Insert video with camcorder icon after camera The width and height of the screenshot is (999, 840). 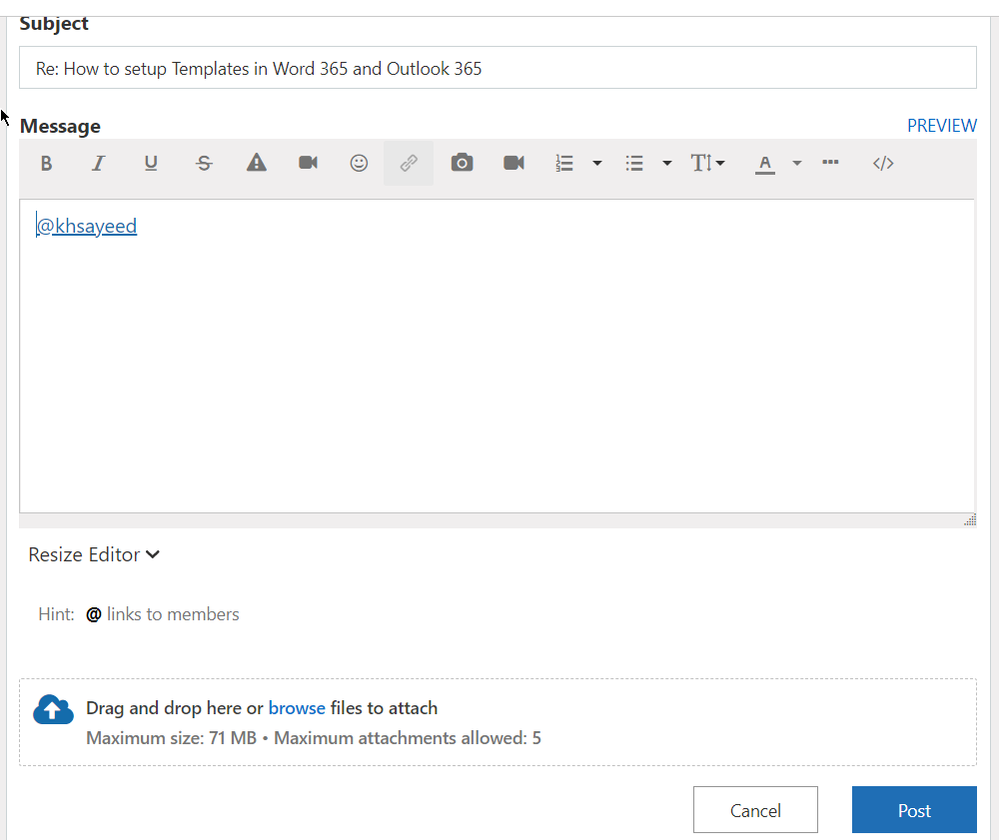(514, 163)
